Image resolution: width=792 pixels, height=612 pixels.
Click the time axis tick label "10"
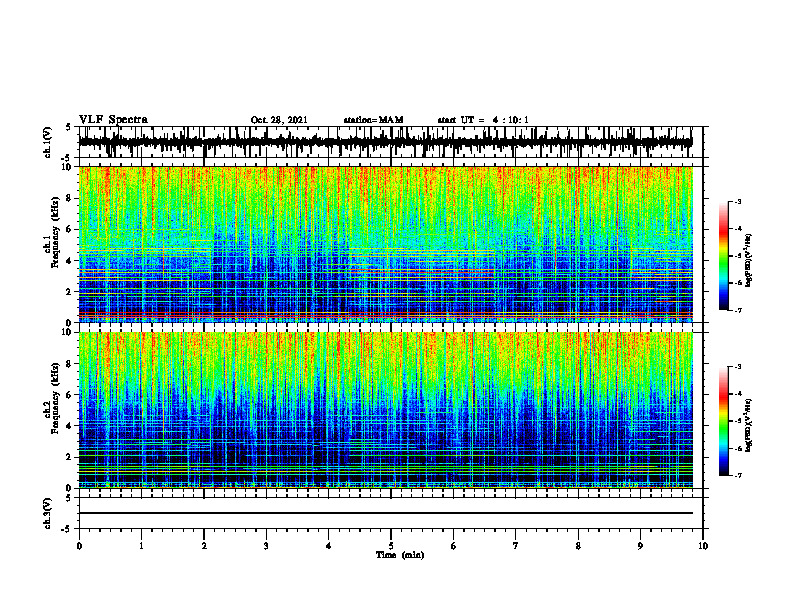(x=703, y=546)
